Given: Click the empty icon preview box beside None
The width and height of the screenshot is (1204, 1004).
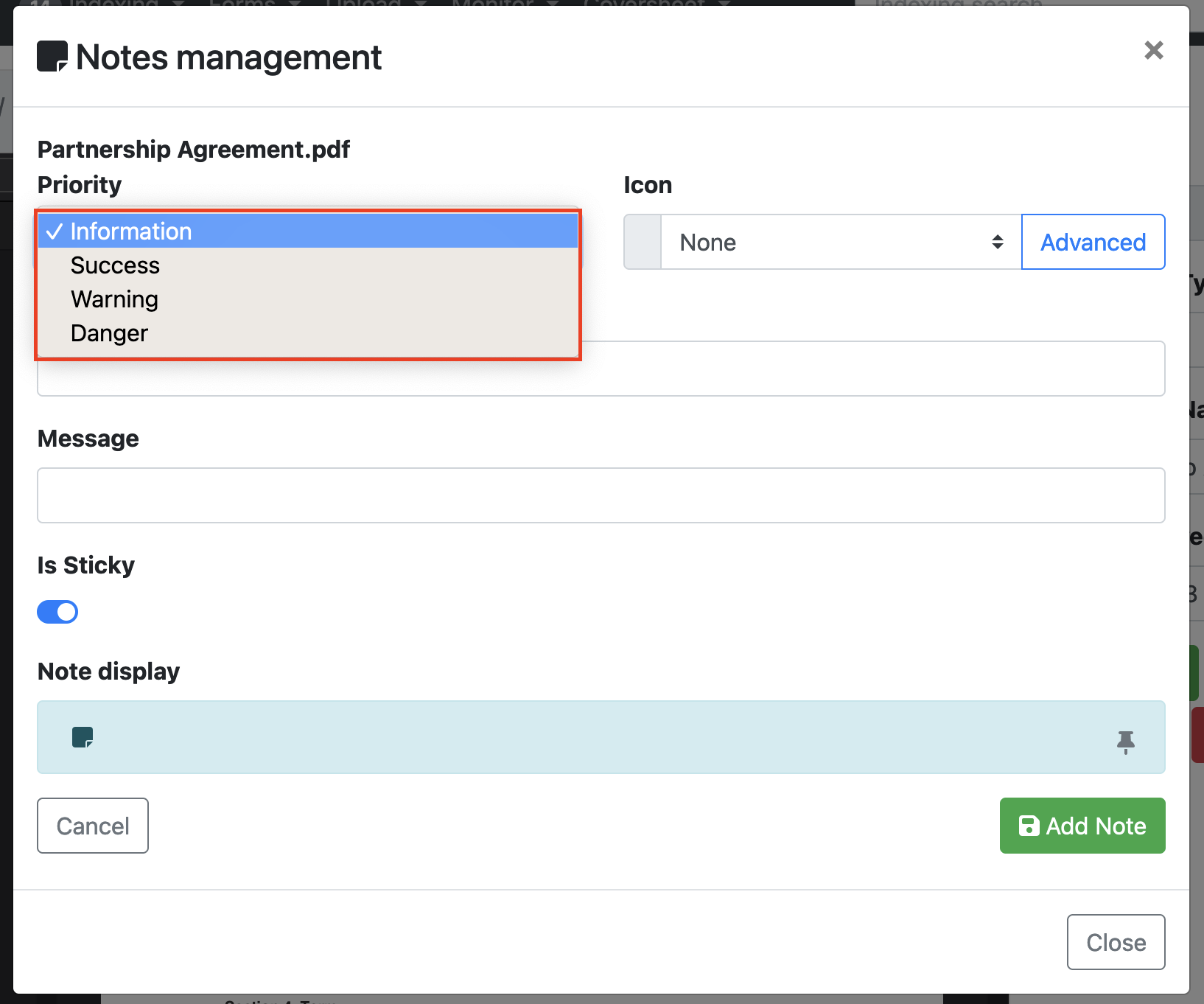Looking at the screenshot, I should pos(643,243).
